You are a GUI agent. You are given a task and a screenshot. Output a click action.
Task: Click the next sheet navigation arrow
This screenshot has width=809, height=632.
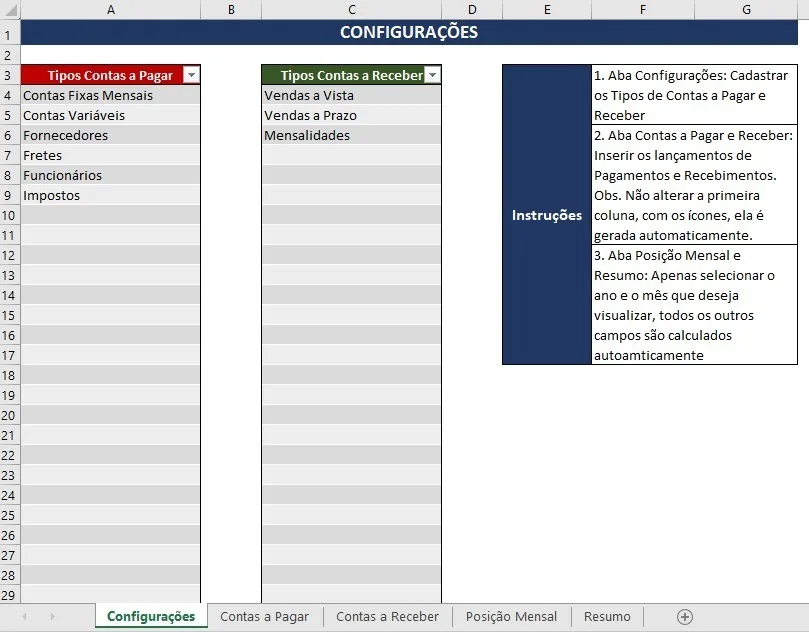coord(52,616)
